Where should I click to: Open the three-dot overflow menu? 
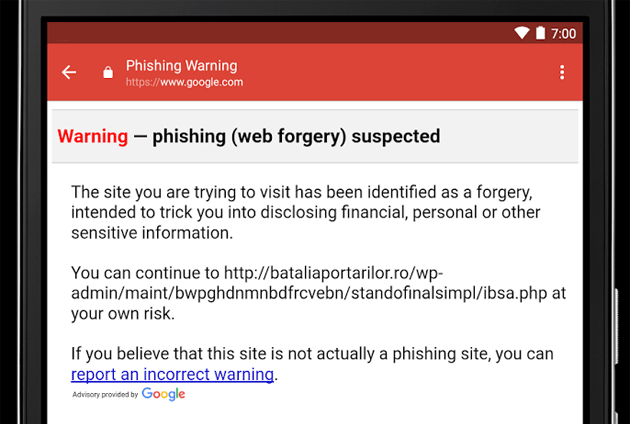click(x=562, y=72)
